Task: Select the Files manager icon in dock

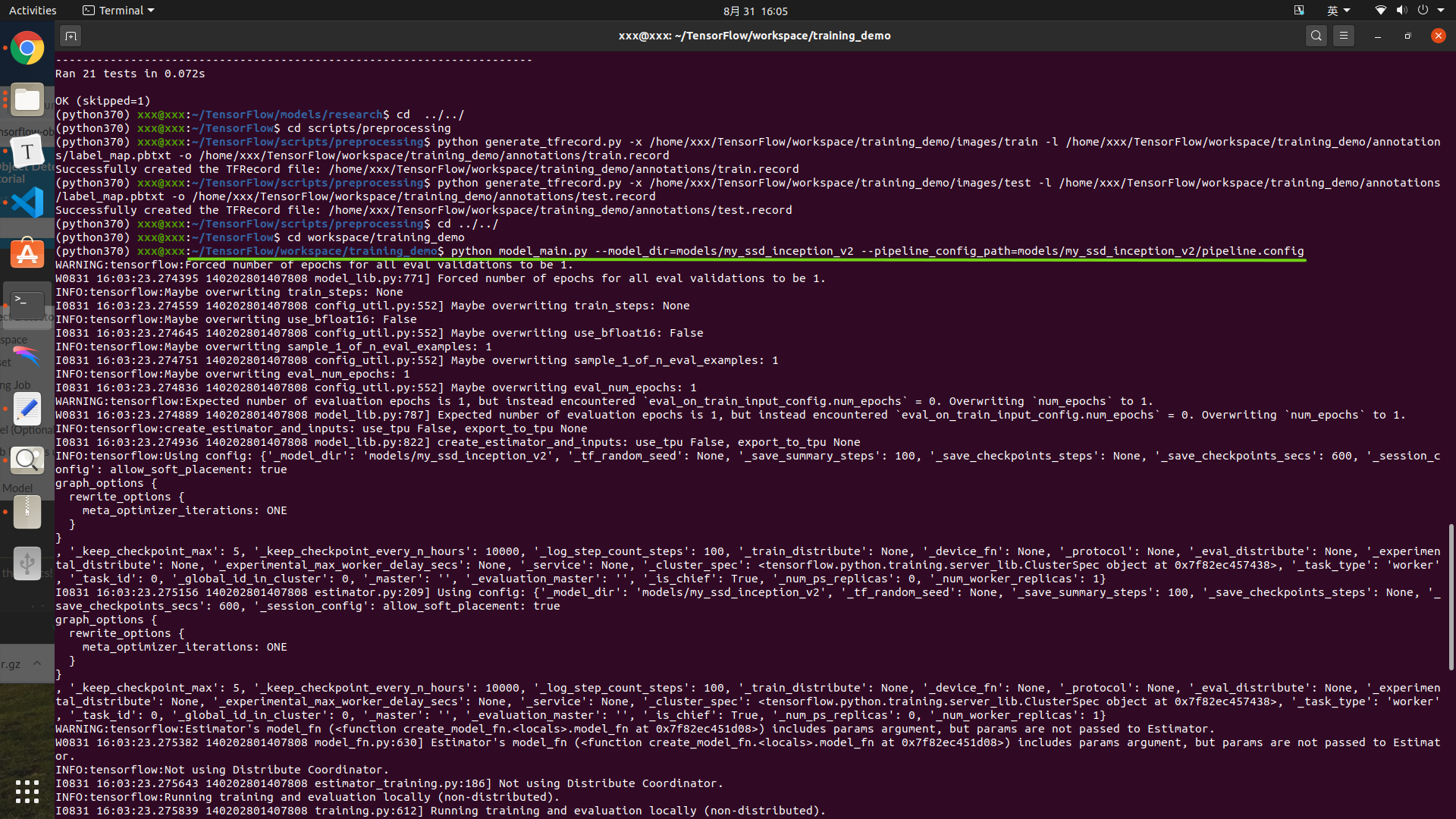Action: tap(27, 99)
